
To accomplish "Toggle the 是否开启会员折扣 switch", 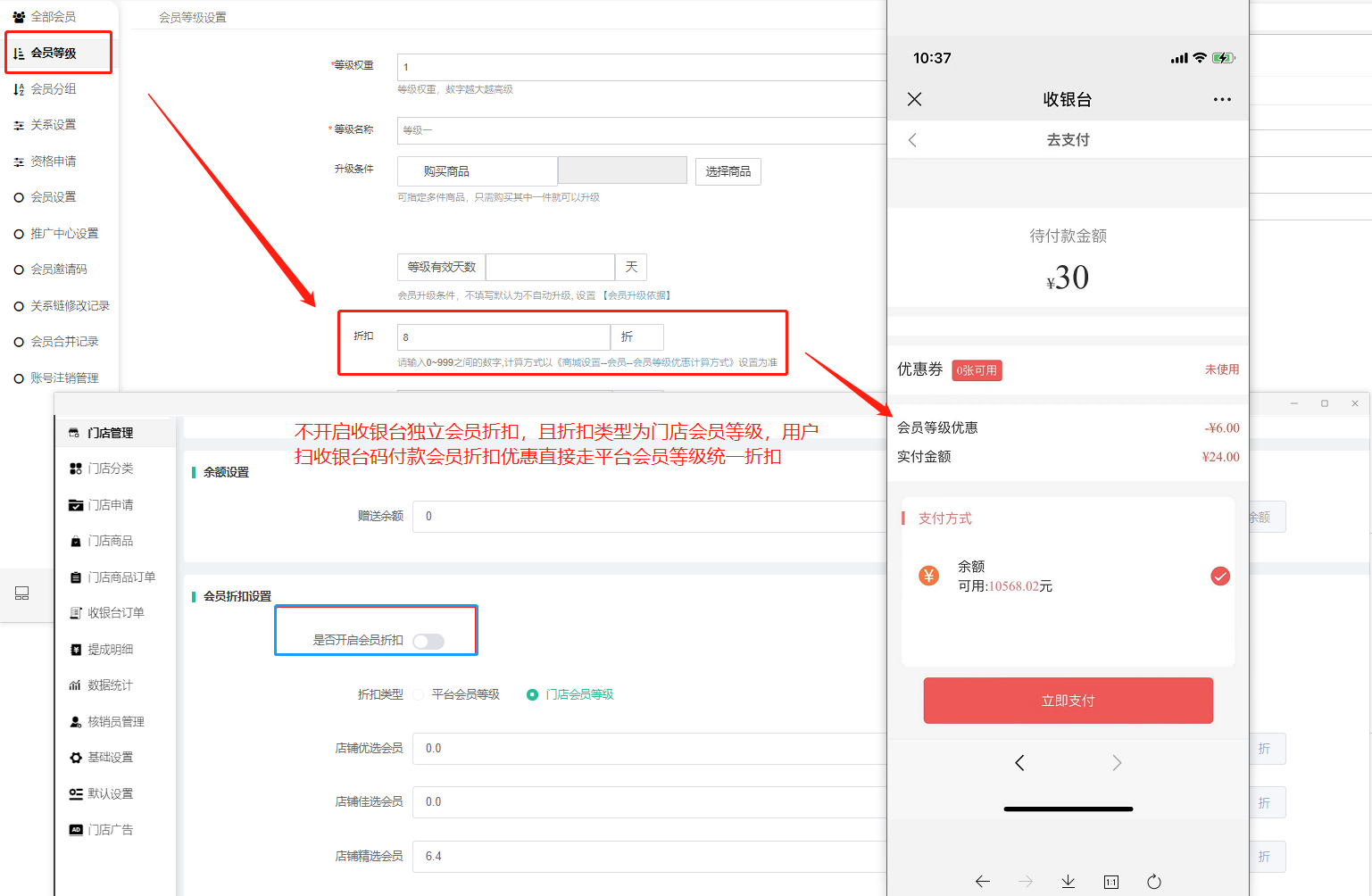I will click(428, 641).
